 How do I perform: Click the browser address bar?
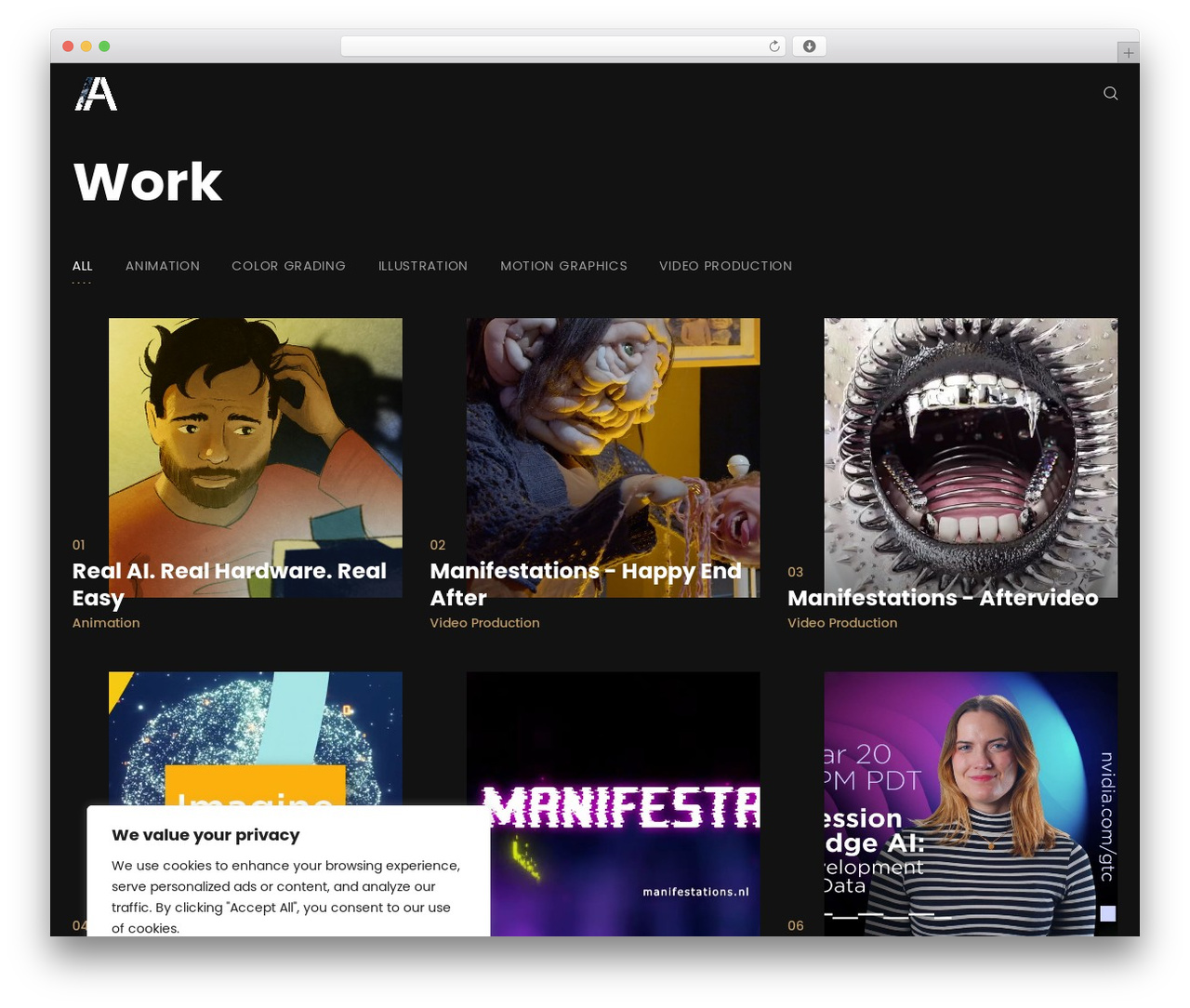pos(563,46)
